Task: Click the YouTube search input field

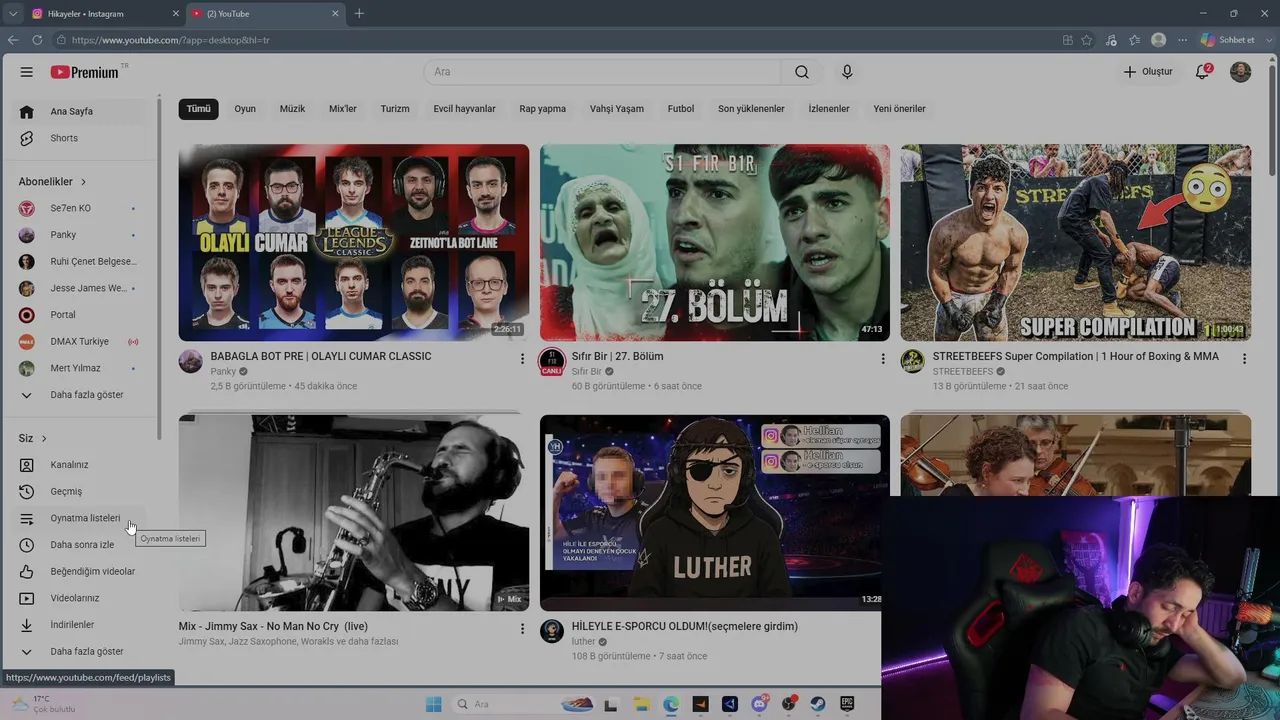Action: [603, 72]
